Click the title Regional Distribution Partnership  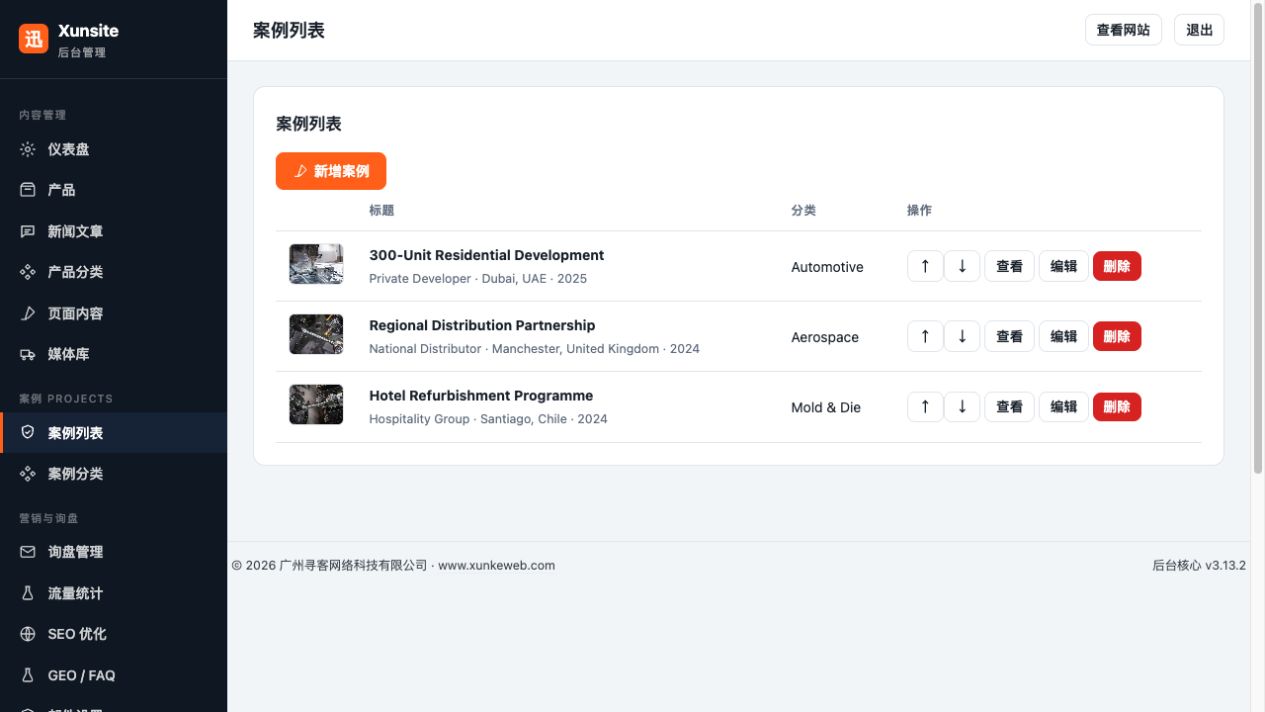482,325
